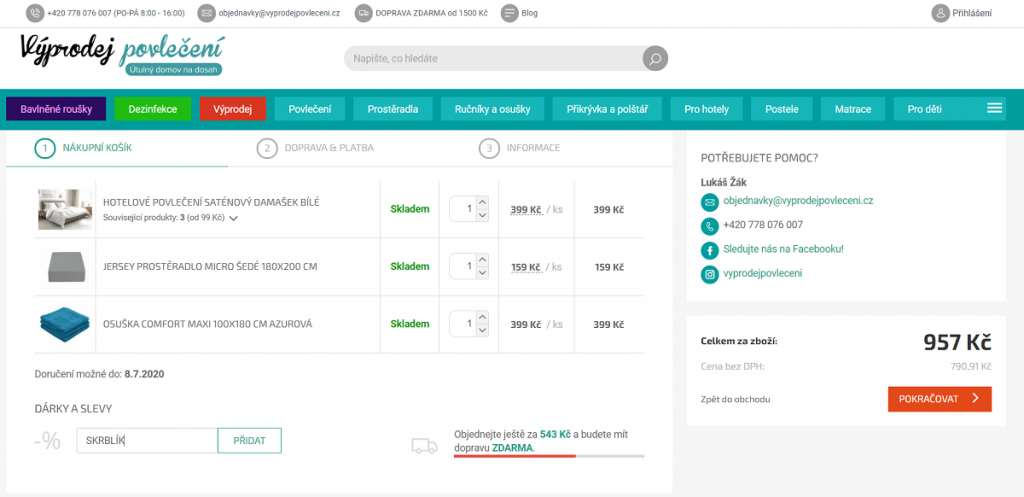
Task: Go to Informace step
Action: click(520, 148)
